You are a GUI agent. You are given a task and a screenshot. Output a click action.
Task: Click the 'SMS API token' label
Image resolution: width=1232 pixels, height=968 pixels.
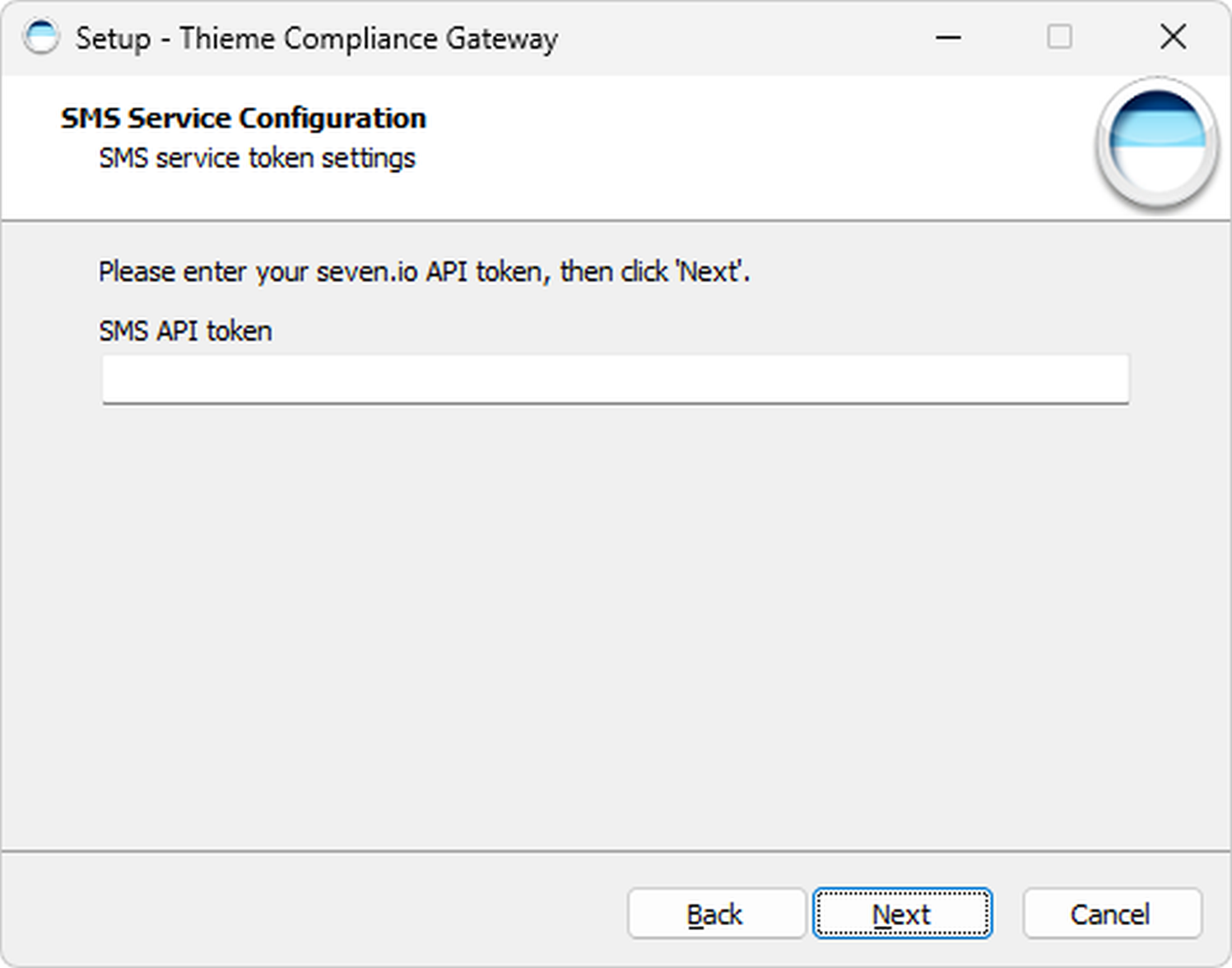pos(185,331)
